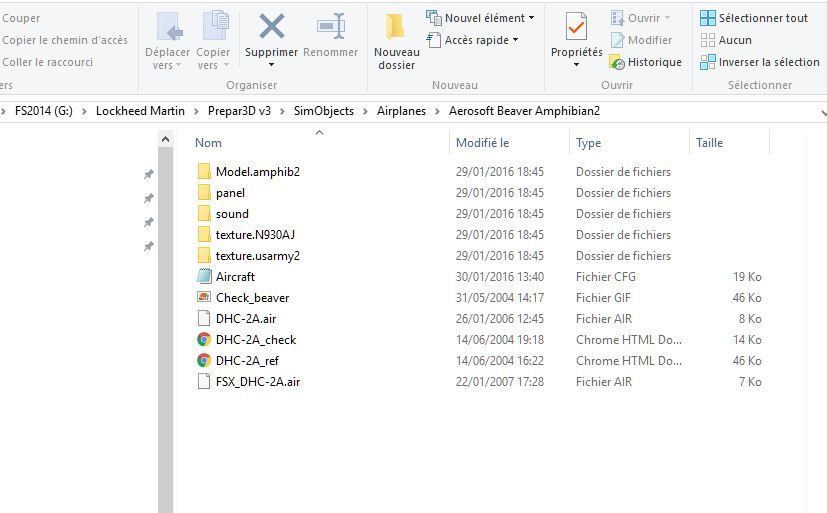
Task: Click the Sélectionner tout icon
Action: click(x=707, y=18)
